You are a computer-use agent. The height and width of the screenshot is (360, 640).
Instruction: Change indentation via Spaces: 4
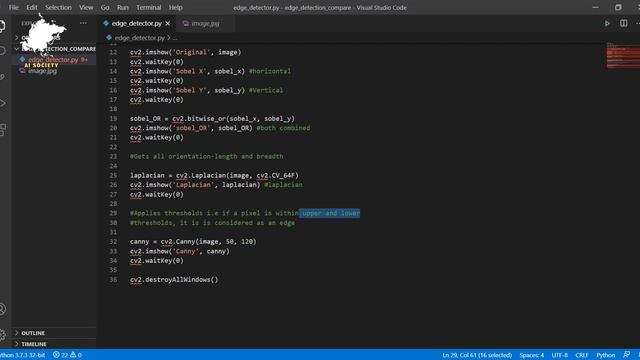click(531, 355)
